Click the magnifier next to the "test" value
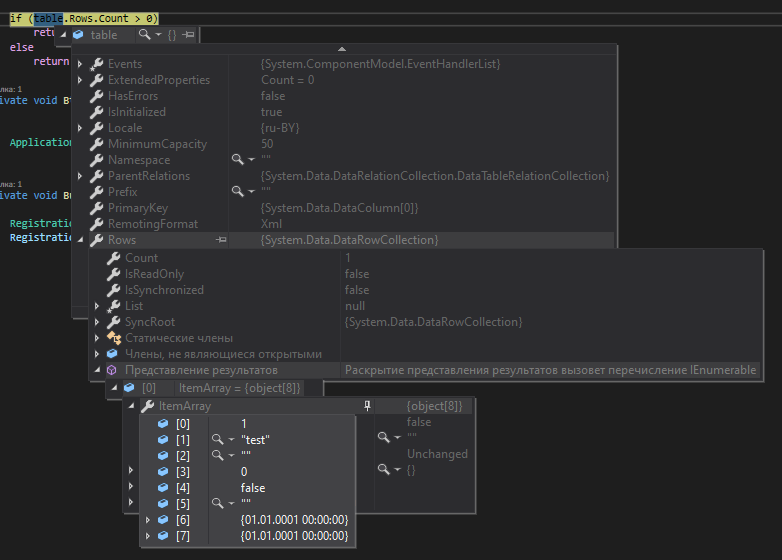Image resolution: width=782 pixels, height=560 pixels. (x=218, y=440)
